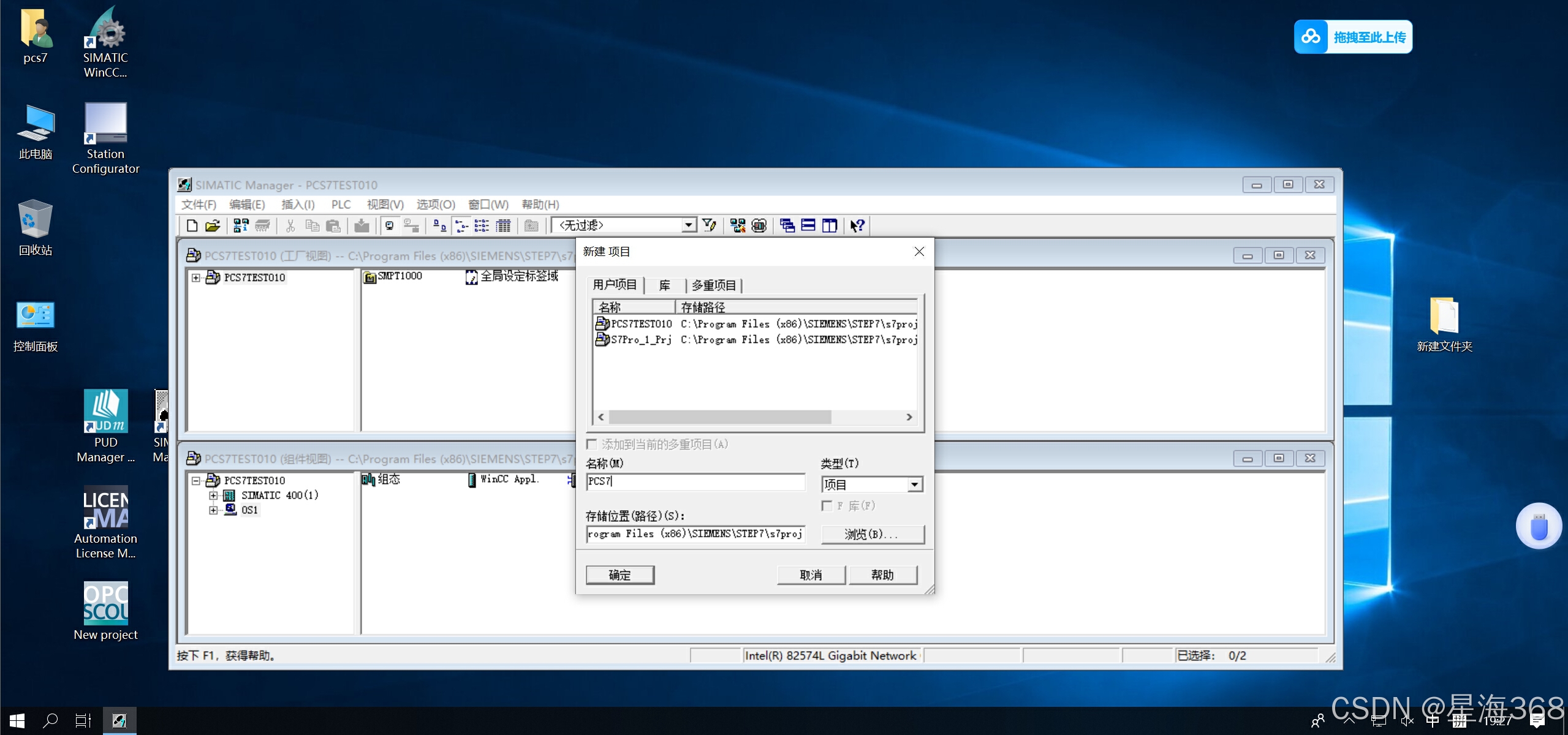Toggle the F library checkbox
The image size is (1568, 735).
pyautogui.click(x=827, y=505)
